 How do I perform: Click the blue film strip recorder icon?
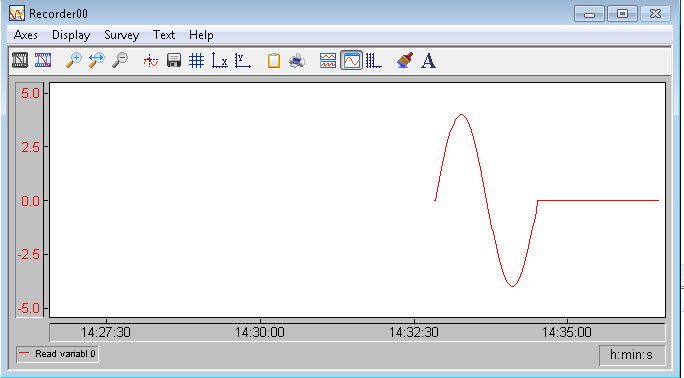[x=43, y=60]
